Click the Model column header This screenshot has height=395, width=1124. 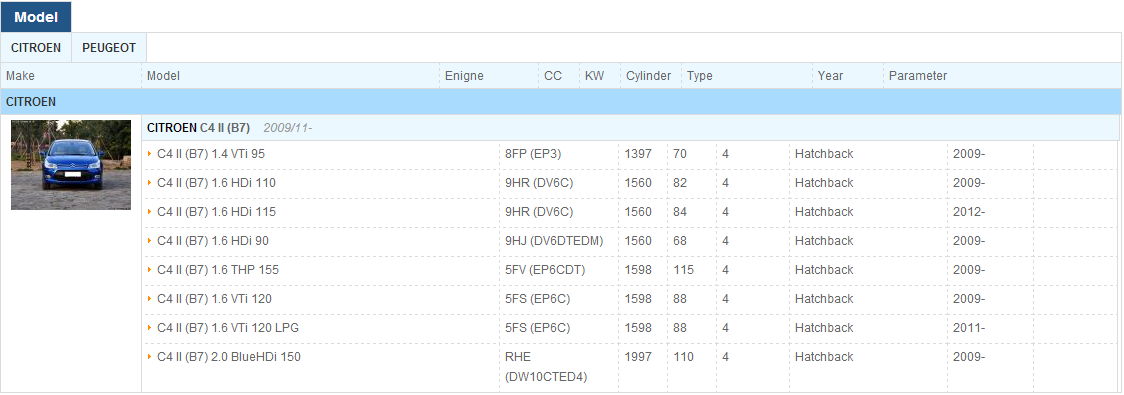tap(163, 75)
